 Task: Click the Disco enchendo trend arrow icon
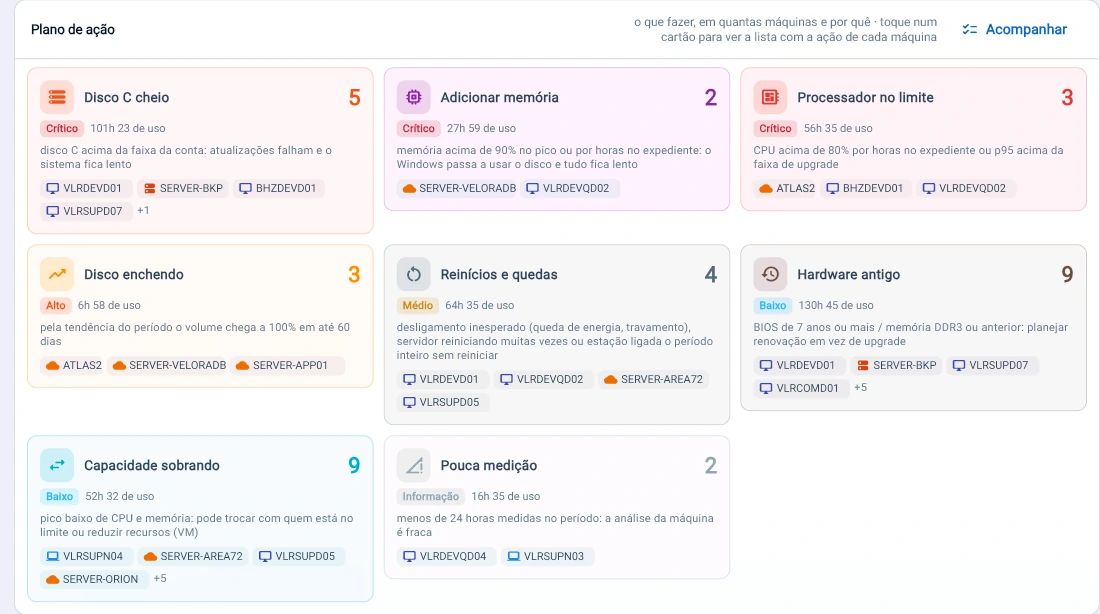pos(57,274)
